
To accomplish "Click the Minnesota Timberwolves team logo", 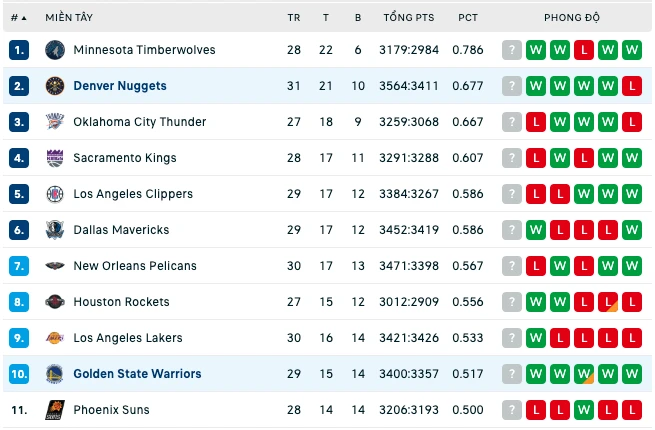I will pyautogui.click(x=55, y=50).
